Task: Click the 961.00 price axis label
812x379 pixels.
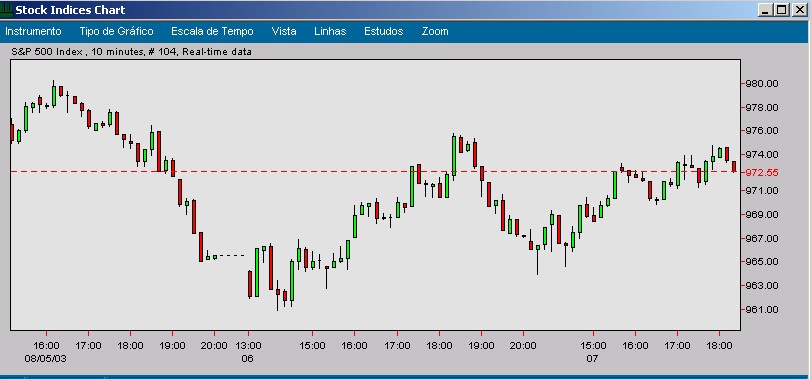Action: coord(762,310)
